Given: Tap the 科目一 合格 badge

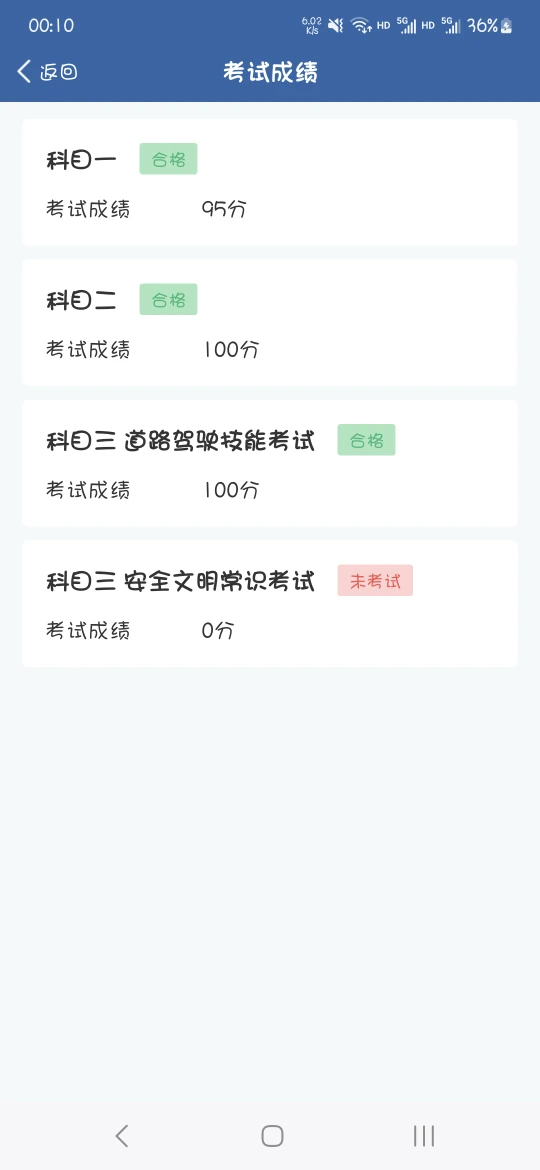Looking at the screenshot, I should click(169, 159).
